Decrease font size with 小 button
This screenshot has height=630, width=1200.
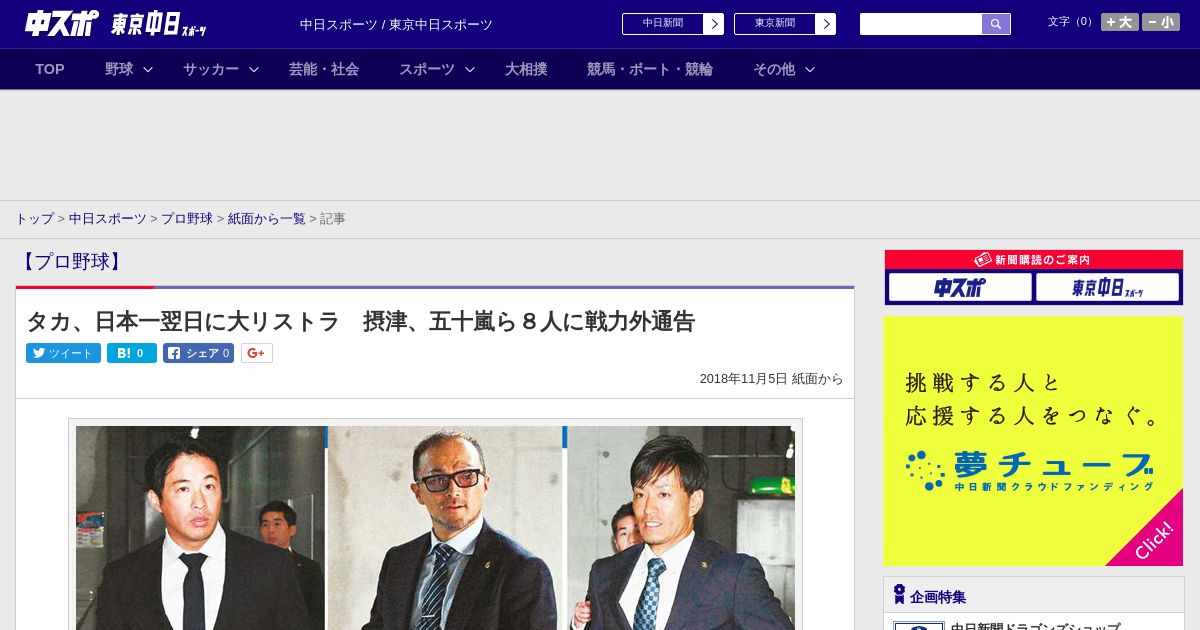pyautogui.click(x=1161, y=22)
